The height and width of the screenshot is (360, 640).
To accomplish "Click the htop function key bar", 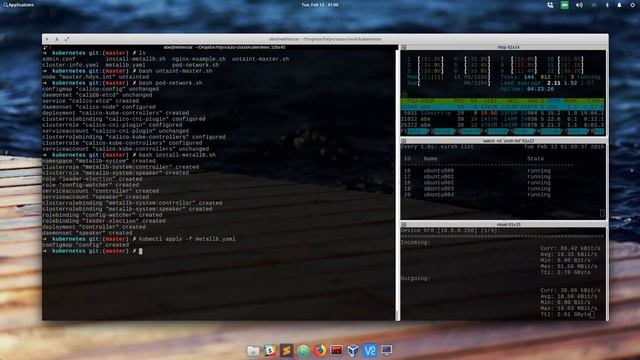I will [503, 131].
